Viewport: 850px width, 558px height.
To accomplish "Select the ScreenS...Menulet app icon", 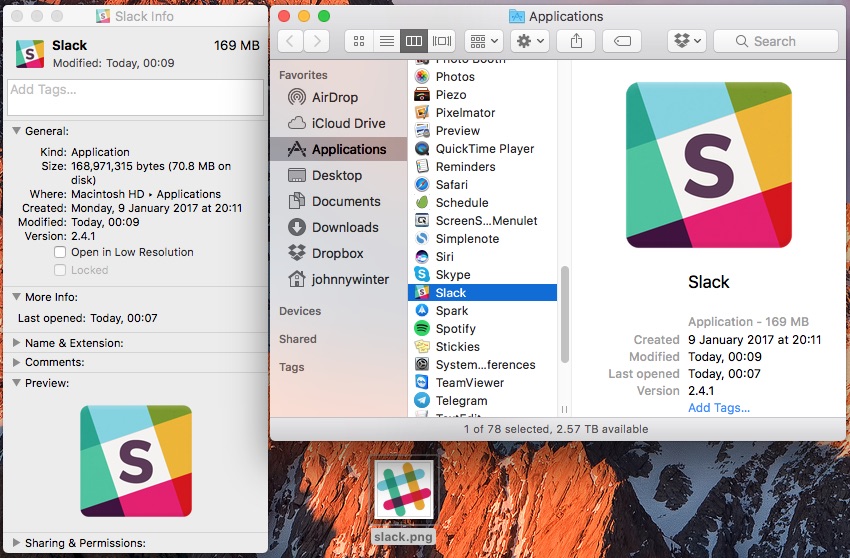I will (x=422, y=221).
